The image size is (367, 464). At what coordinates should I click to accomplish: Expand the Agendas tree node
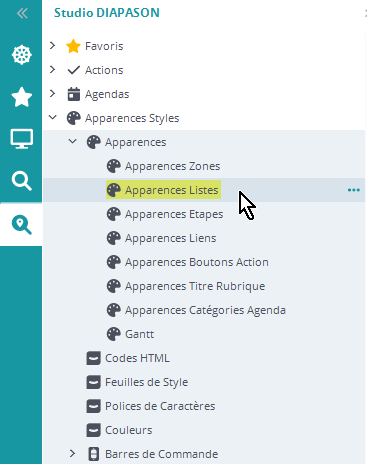coord(52,93)
